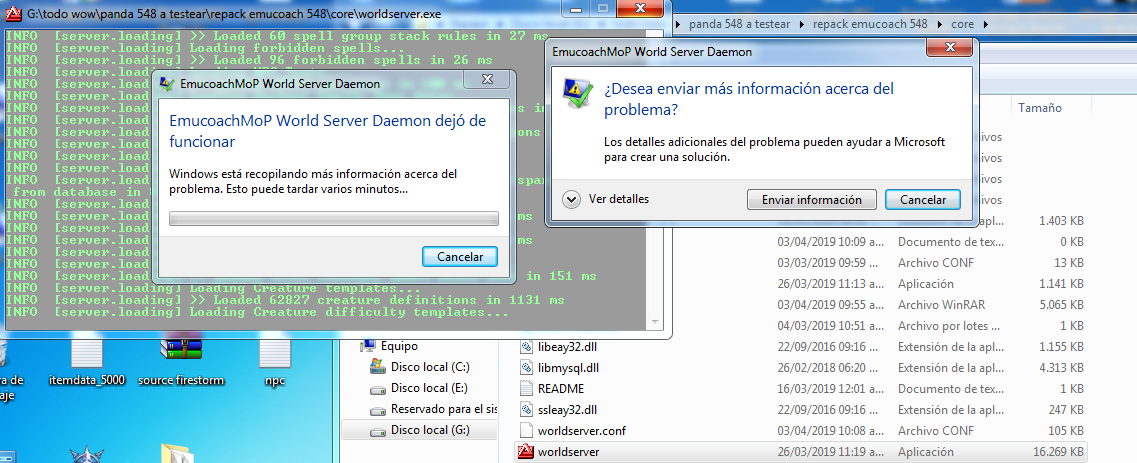Close the send-information problem dialog
The width and height of the screenshot is (1137, 463).
click(x=950, y=49)
